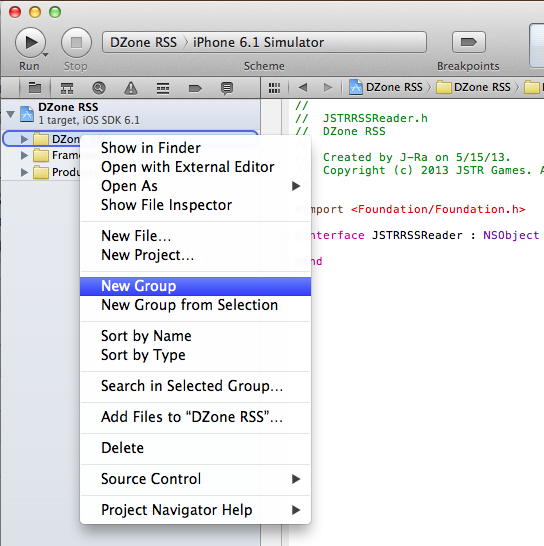Show the Project navigator folder icon

click(35, 88)
